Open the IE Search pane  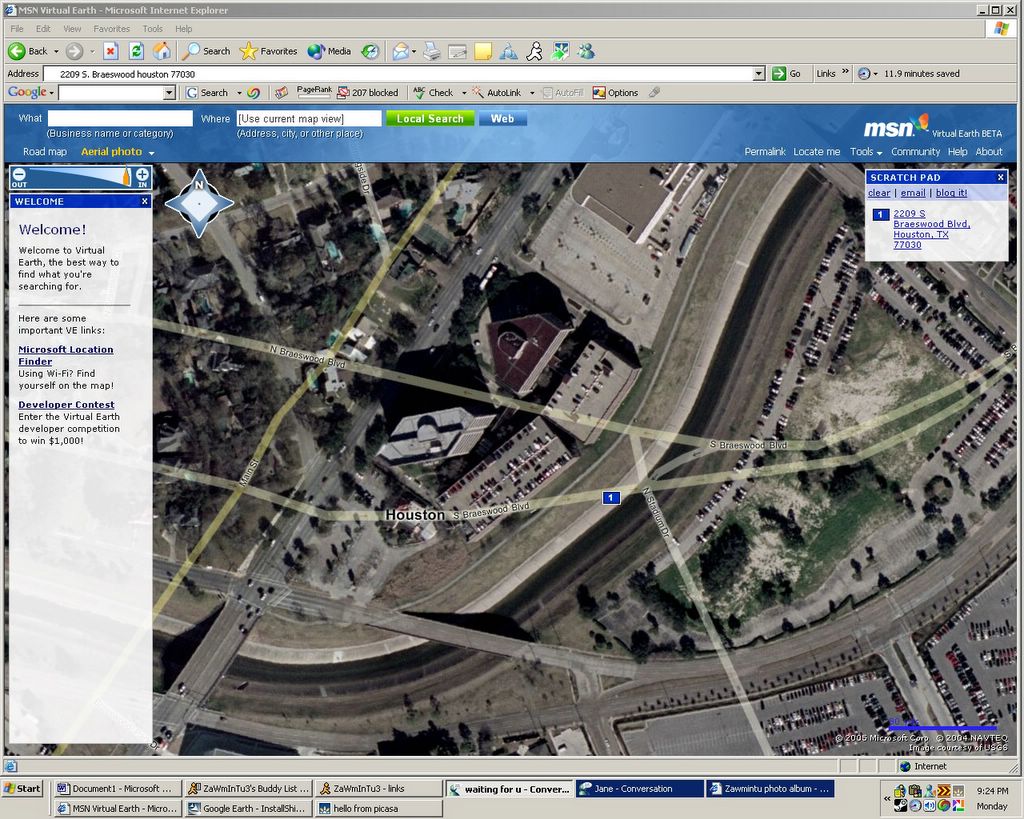(x=206, y=51)
